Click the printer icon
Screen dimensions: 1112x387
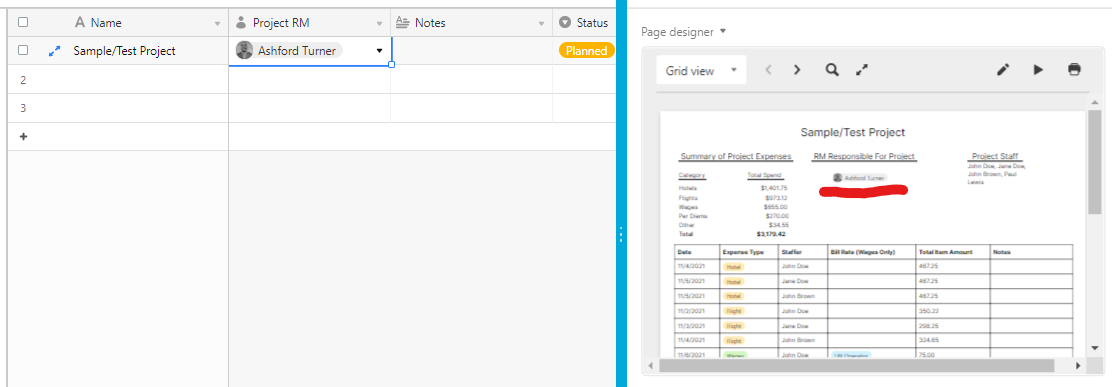pyautogui.click(x=1074, y=69)
